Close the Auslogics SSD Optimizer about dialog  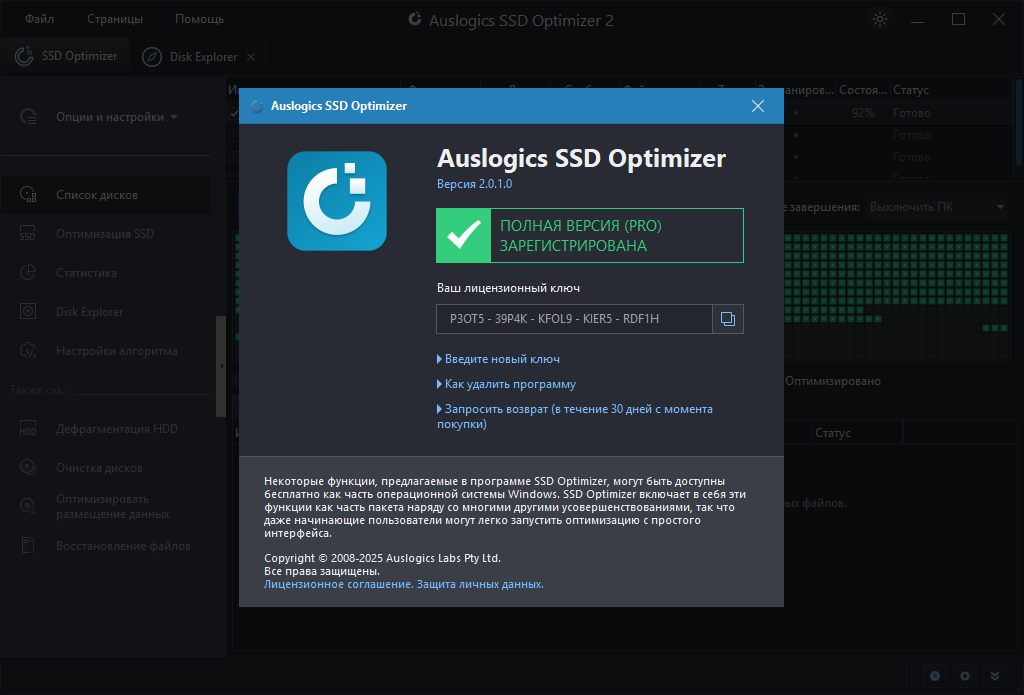click(758, 106)
